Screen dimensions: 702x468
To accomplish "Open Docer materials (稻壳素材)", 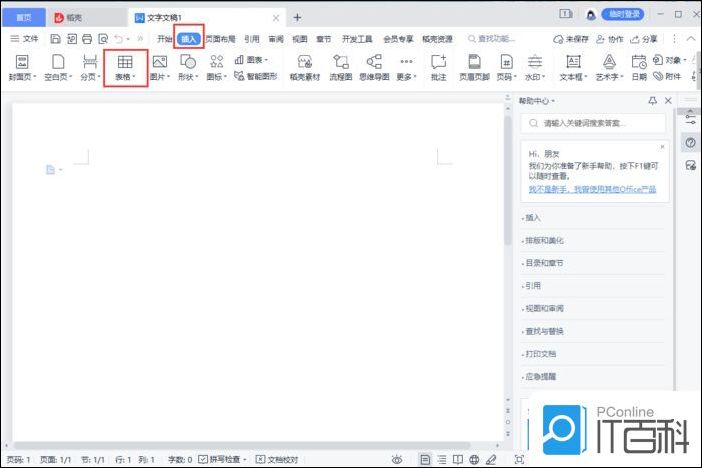I will [x=305, y=68].
